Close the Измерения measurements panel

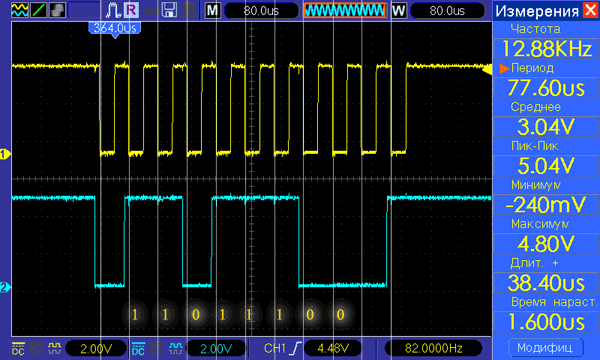point(590,10)
